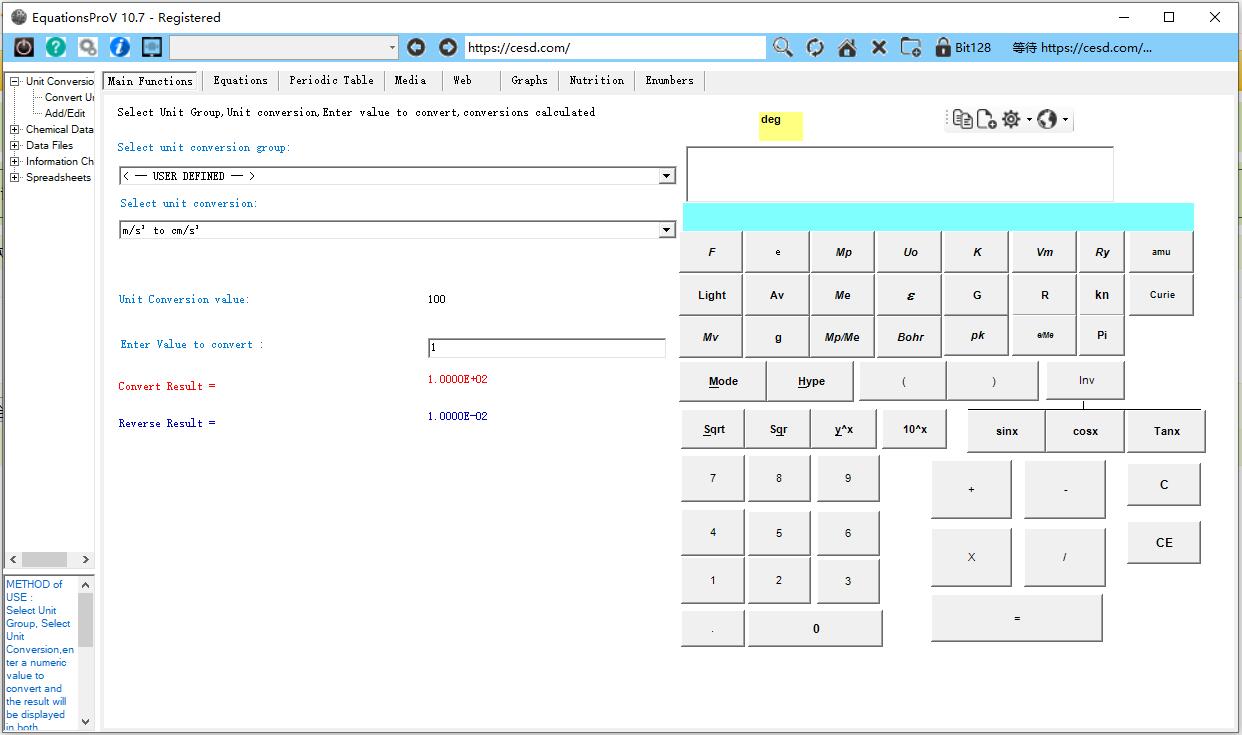Click the blue info icon in toolbar
The image size is (1242, 735).
point(119,46)
